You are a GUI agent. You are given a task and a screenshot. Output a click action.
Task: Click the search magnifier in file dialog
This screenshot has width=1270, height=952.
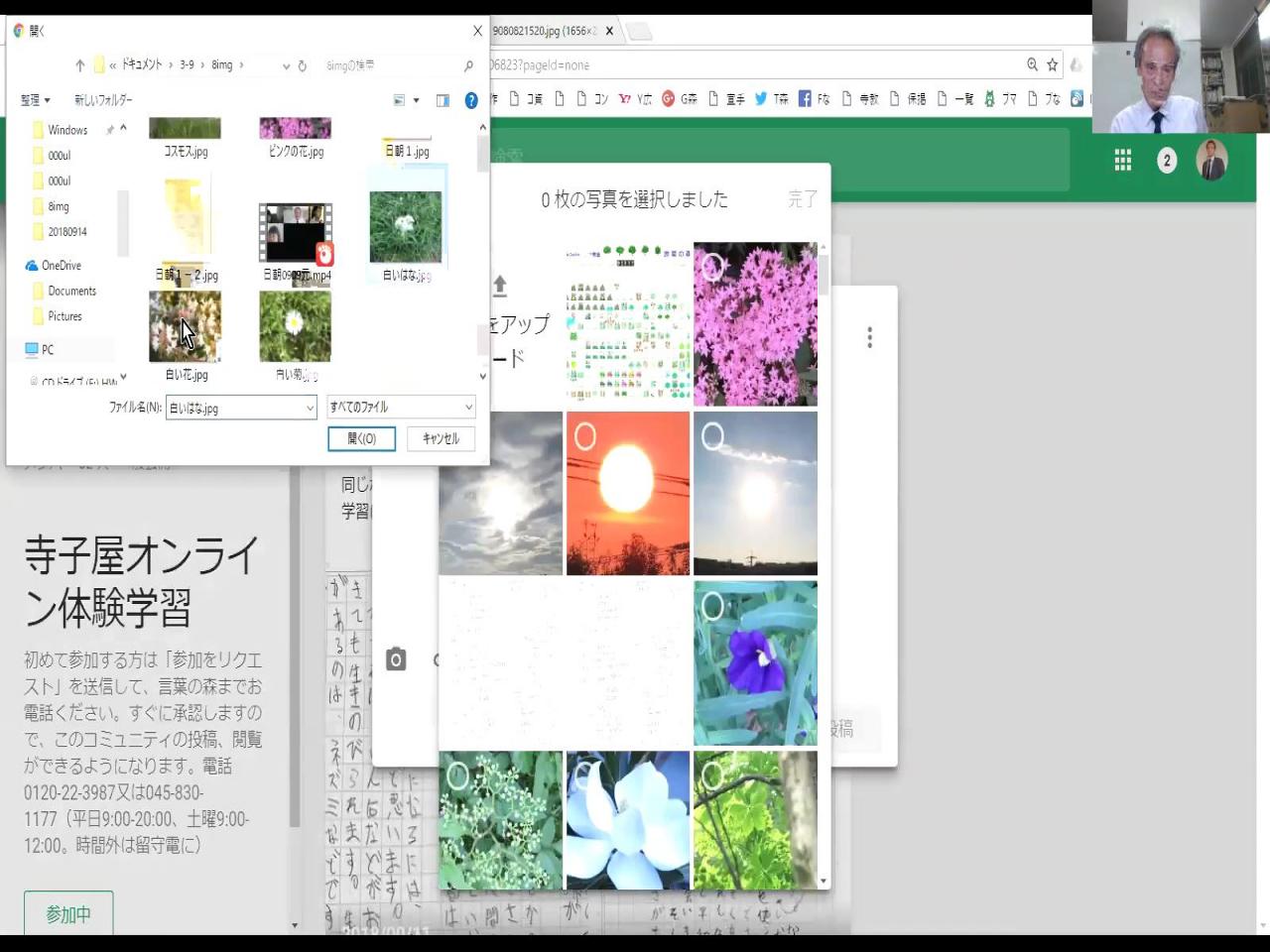(468, 65)
